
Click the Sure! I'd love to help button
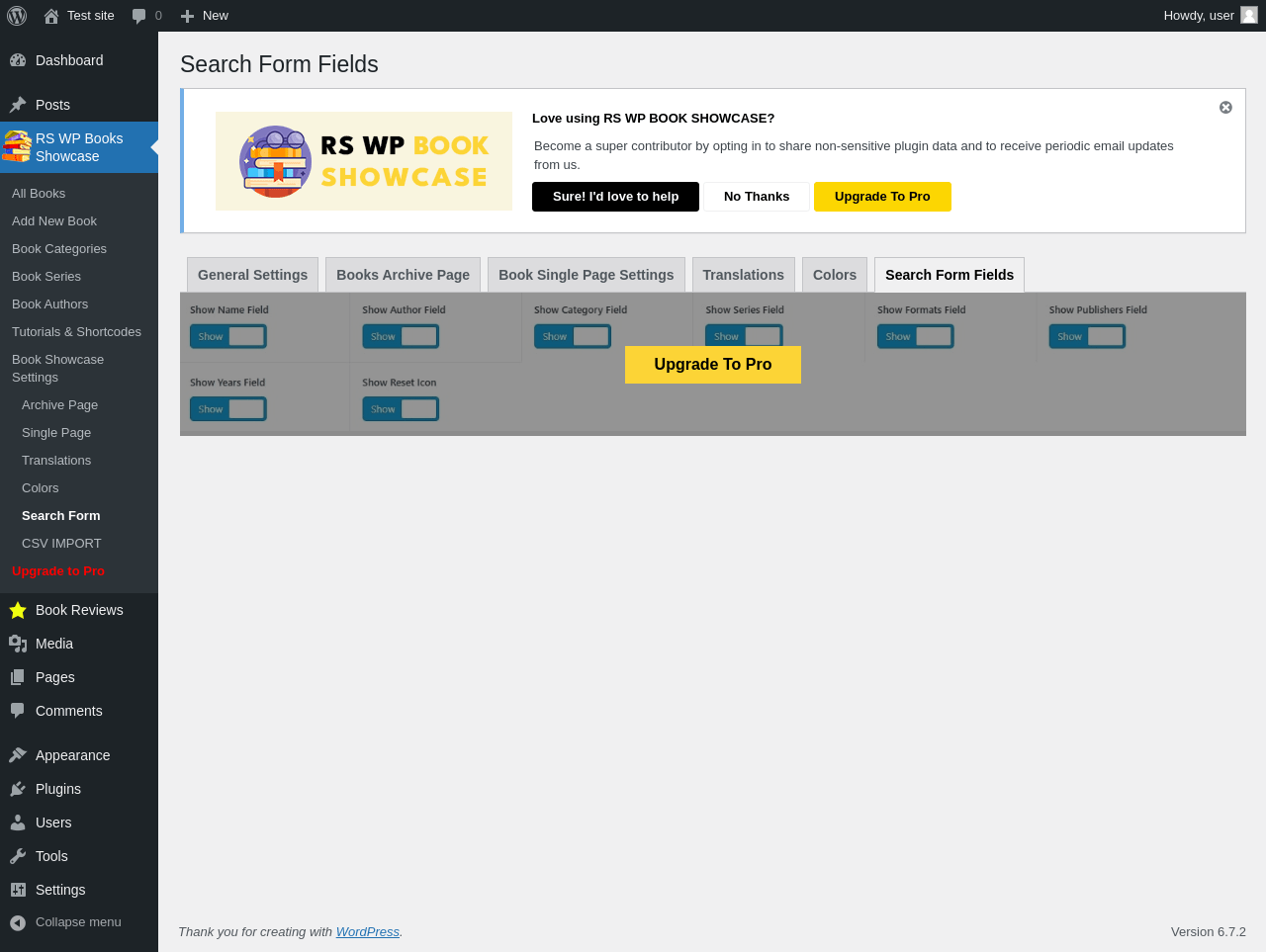615,197
